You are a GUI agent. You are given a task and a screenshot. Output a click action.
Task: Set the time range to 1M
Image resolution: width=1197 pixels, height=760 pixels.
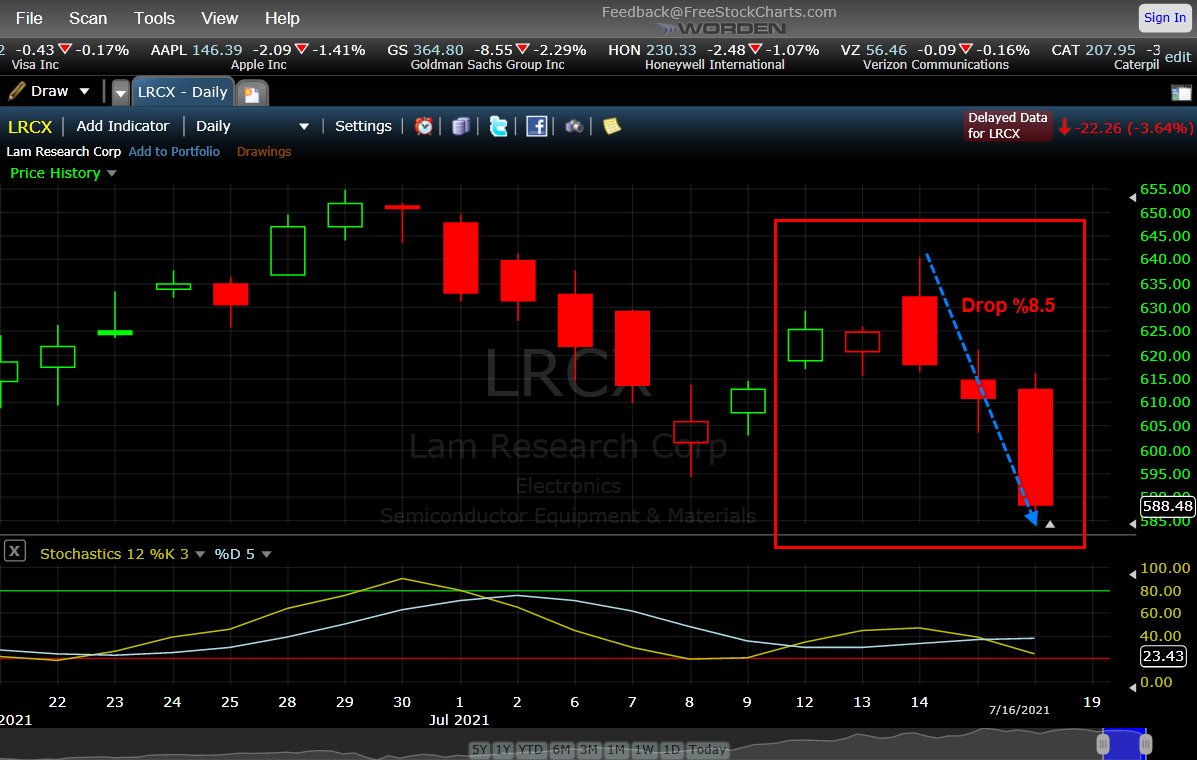[616, 749]
